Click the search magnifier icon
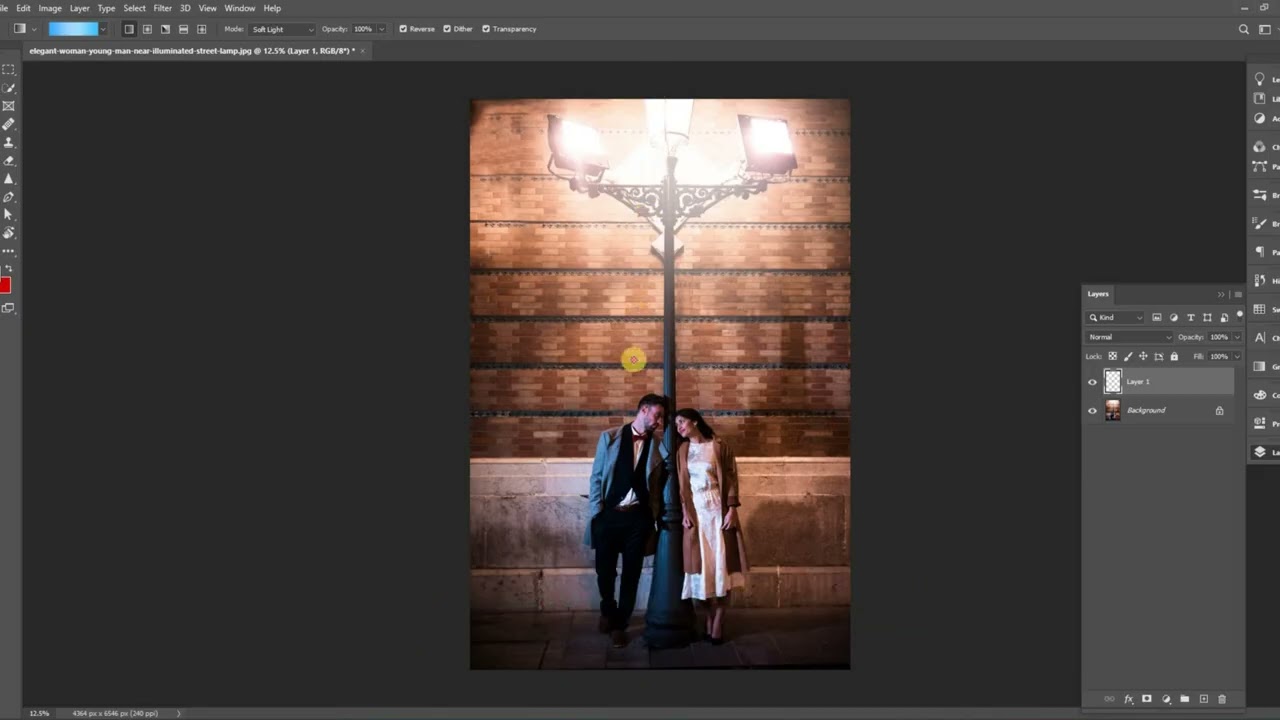This screenshot has height=720, width=1280. coord(1244,29)
